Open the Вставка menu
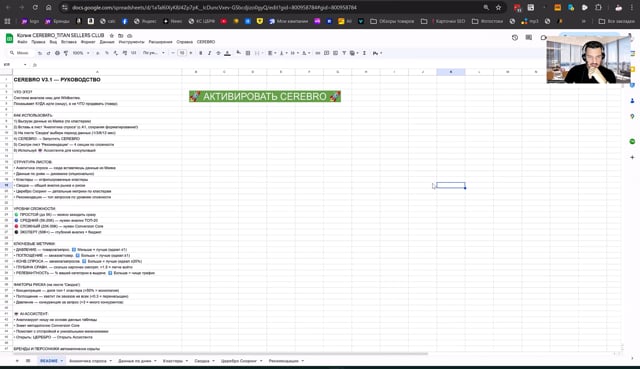The height and width of the screenshot is (369, 640). point(69,42)
